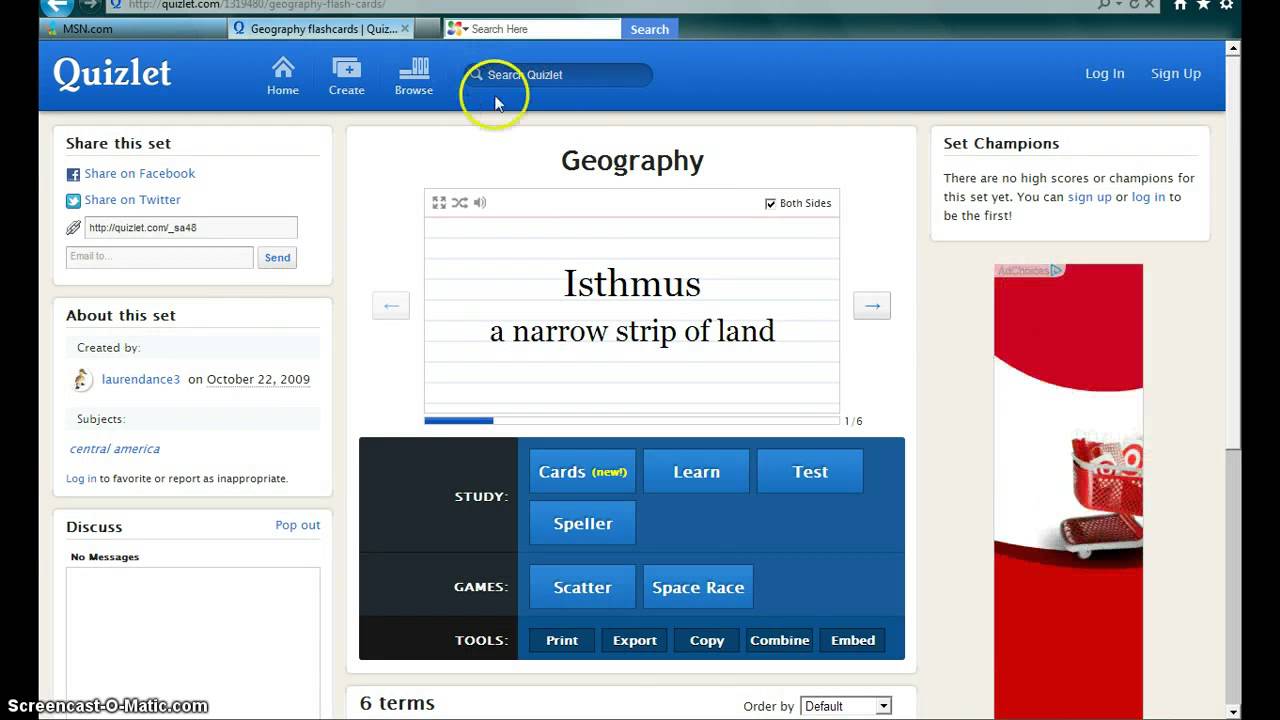Click the browser address bar URL
1280x720 pixels.
click(x=258, y=5)
